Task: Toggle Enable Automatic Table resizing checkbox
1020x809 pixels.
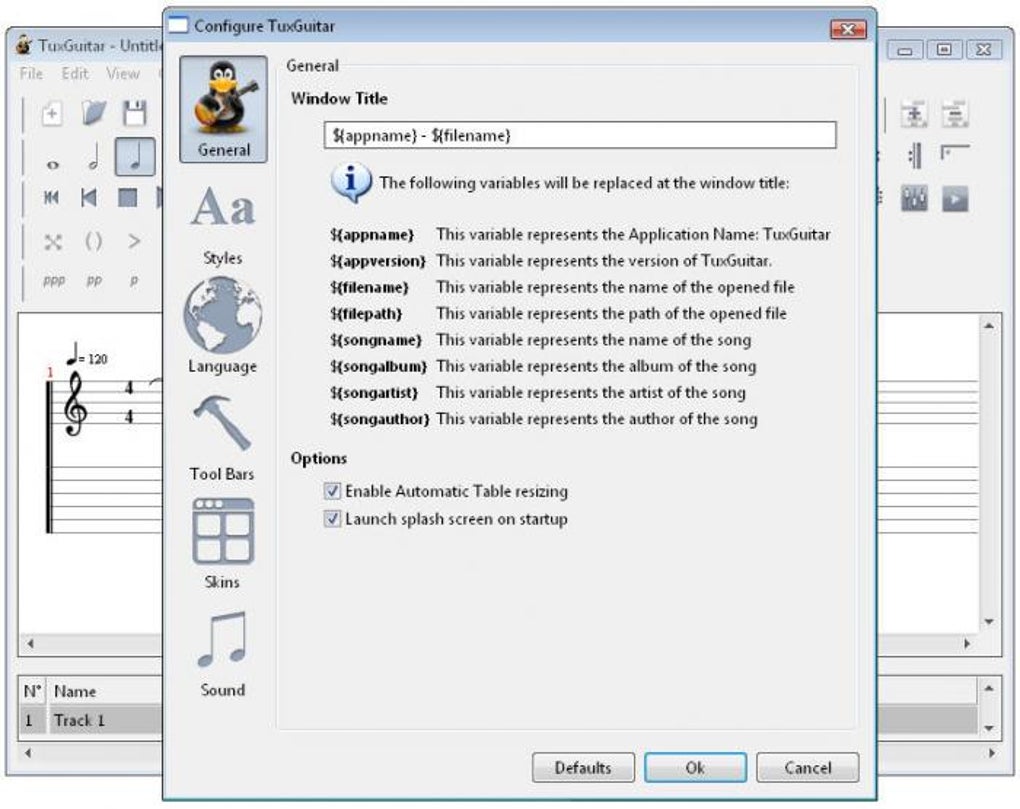Action: click(332, 491)
